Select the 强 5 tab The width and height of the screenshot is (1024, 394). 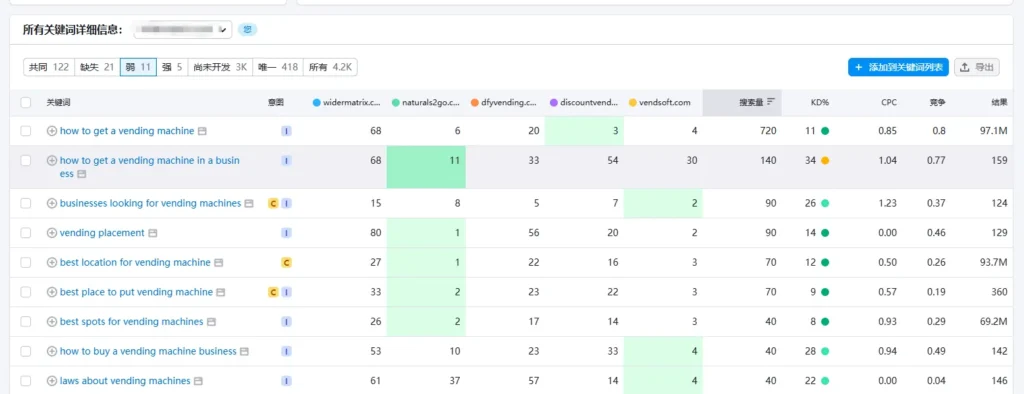coord(172,67)
